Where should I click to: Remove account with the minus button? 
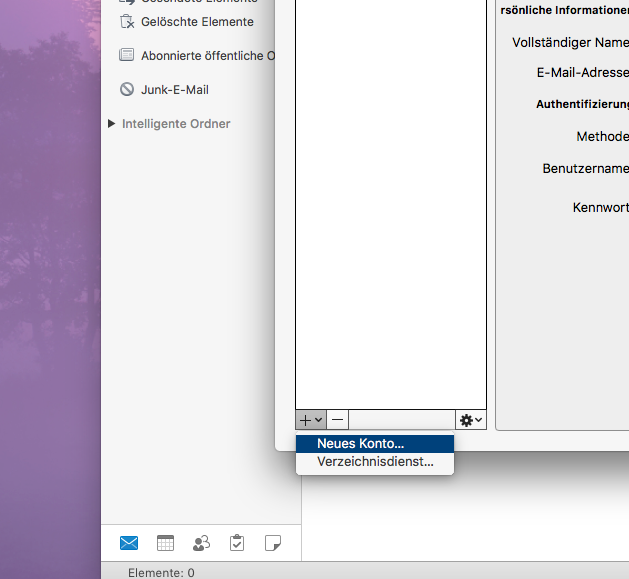tap(338, 420)
